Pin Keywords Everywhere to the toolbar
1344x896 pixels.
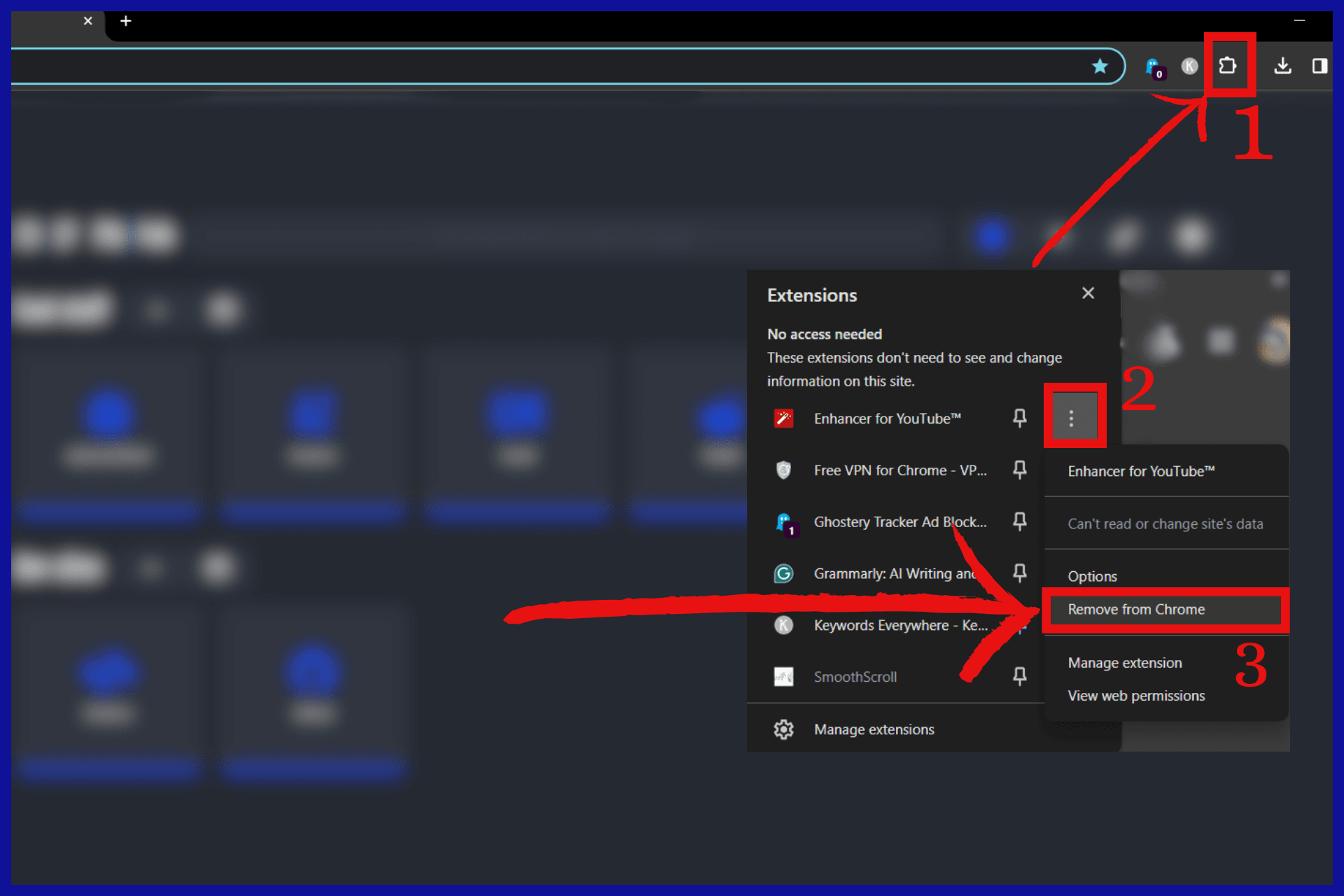(x=1020, y=625)
